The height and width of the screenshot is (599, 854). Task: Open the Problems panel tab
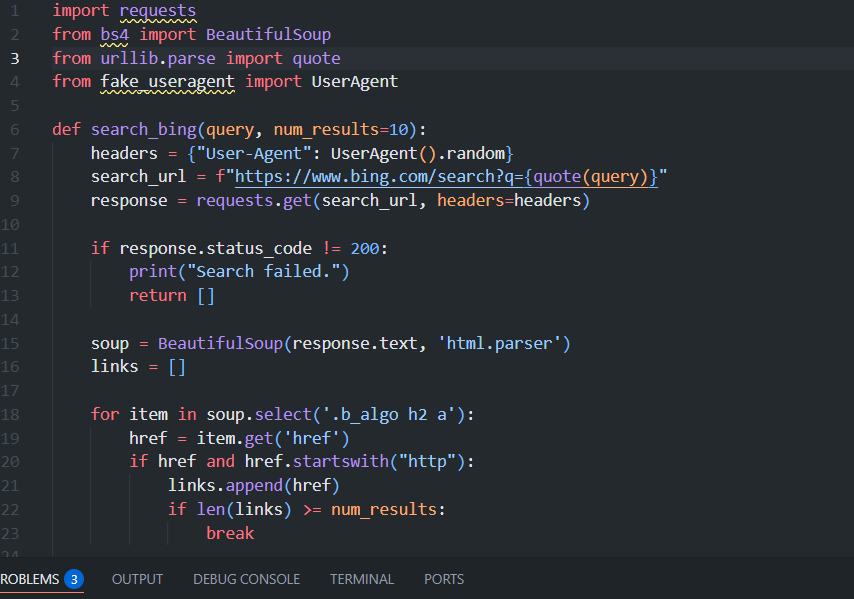28,579
